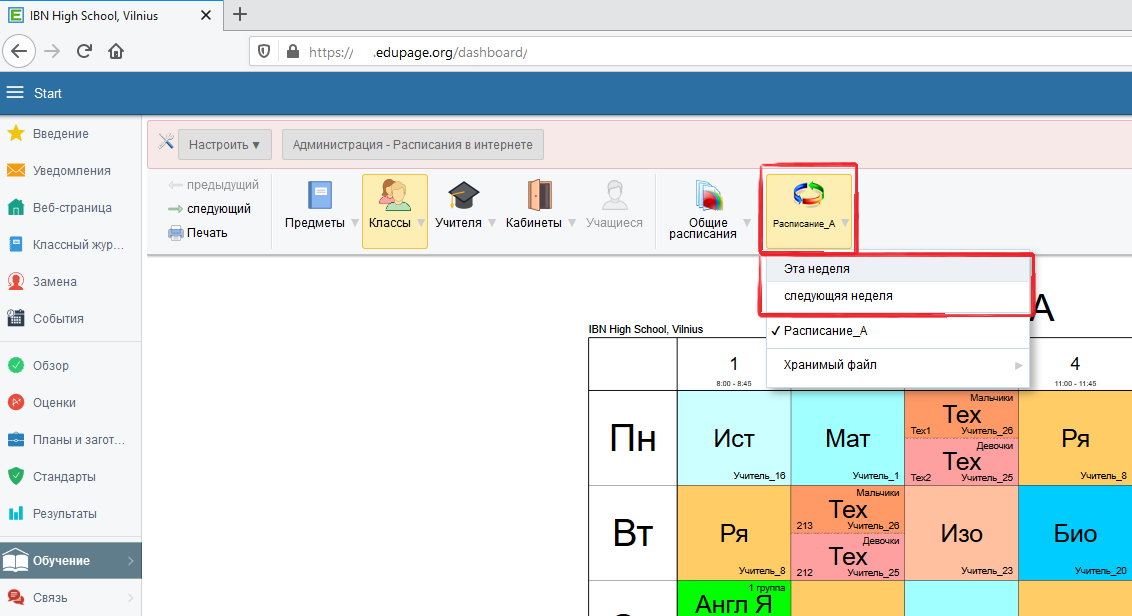Expand the Кабинеты dropdown arrow
1132x616 pixels.
[572, 222]
